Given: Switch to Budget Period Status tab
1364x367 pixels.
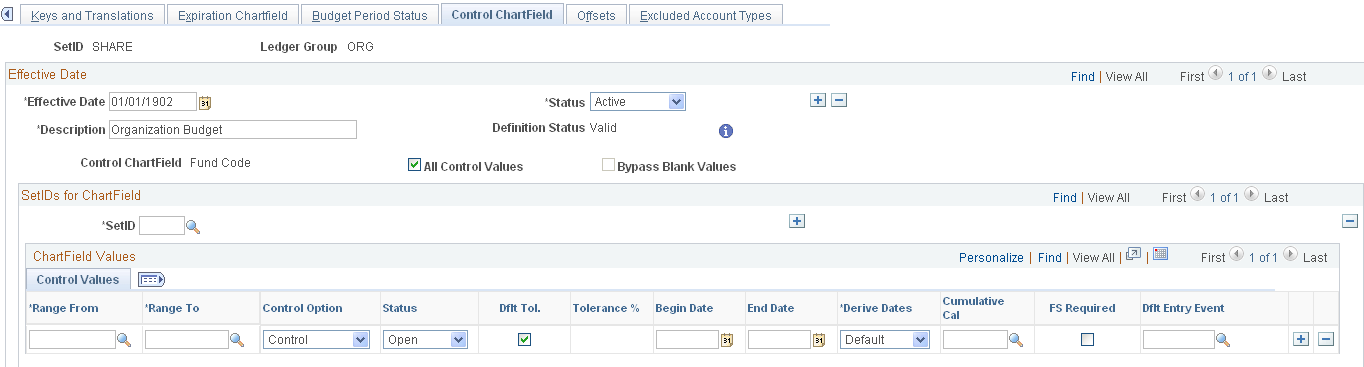Looking at the screenshot, I should (x=369, y=15).
